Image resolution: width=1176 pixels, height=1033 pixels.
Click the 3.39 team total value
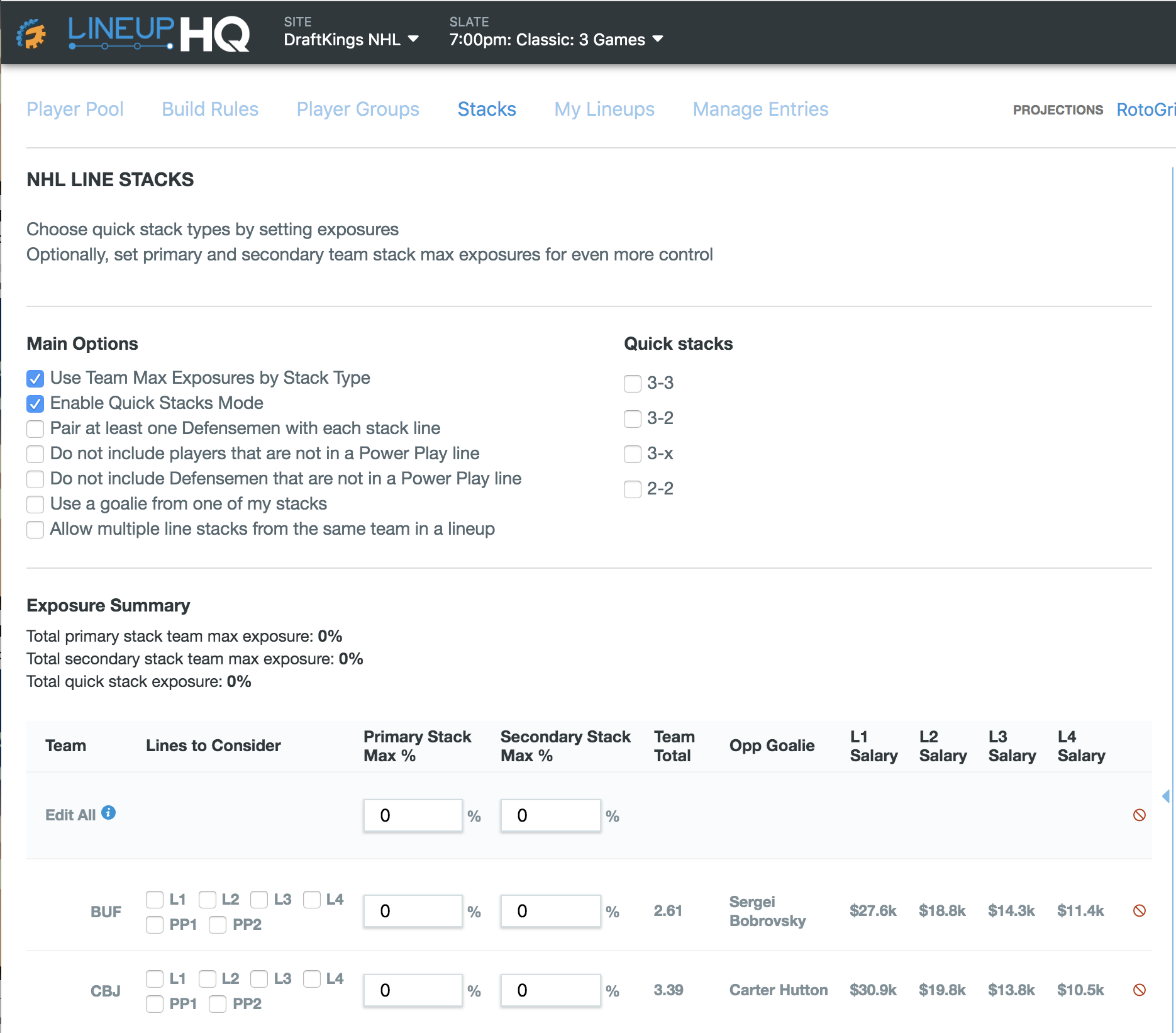[x=668, y=990]
